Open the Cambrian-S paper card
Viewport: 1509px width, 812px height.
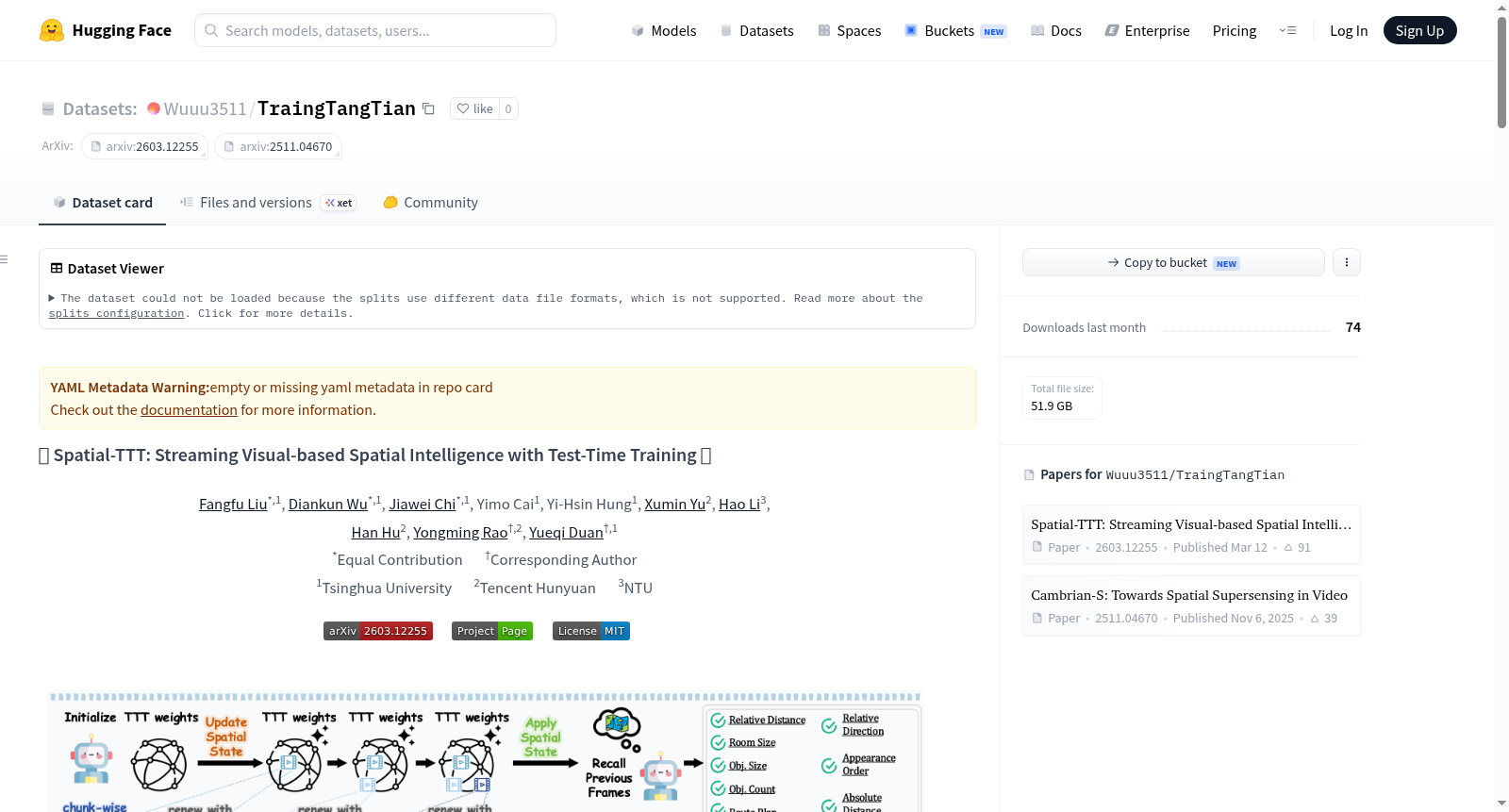[x=1191, y=605]
